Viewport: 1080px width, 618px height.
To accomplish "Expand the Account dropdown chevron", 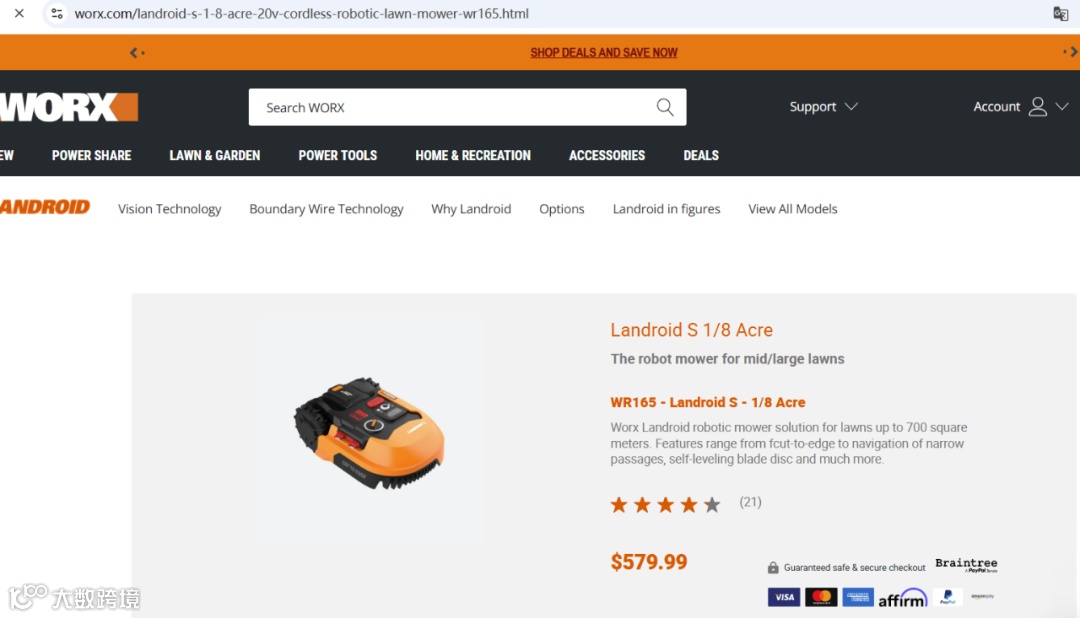I will (x=1062, y=107).
